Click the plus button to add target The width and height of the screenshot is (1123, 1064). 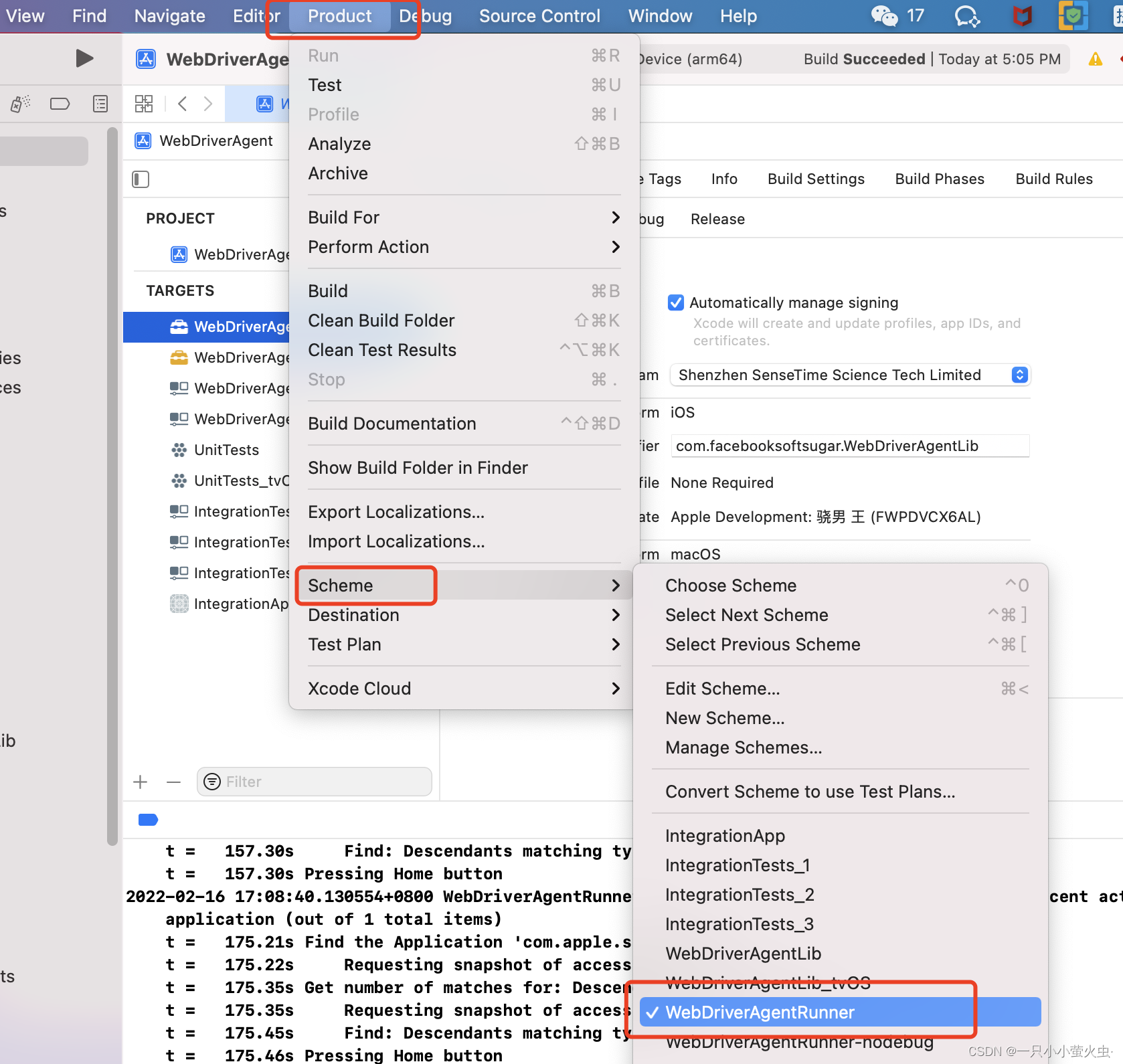[x=141, y=782]
